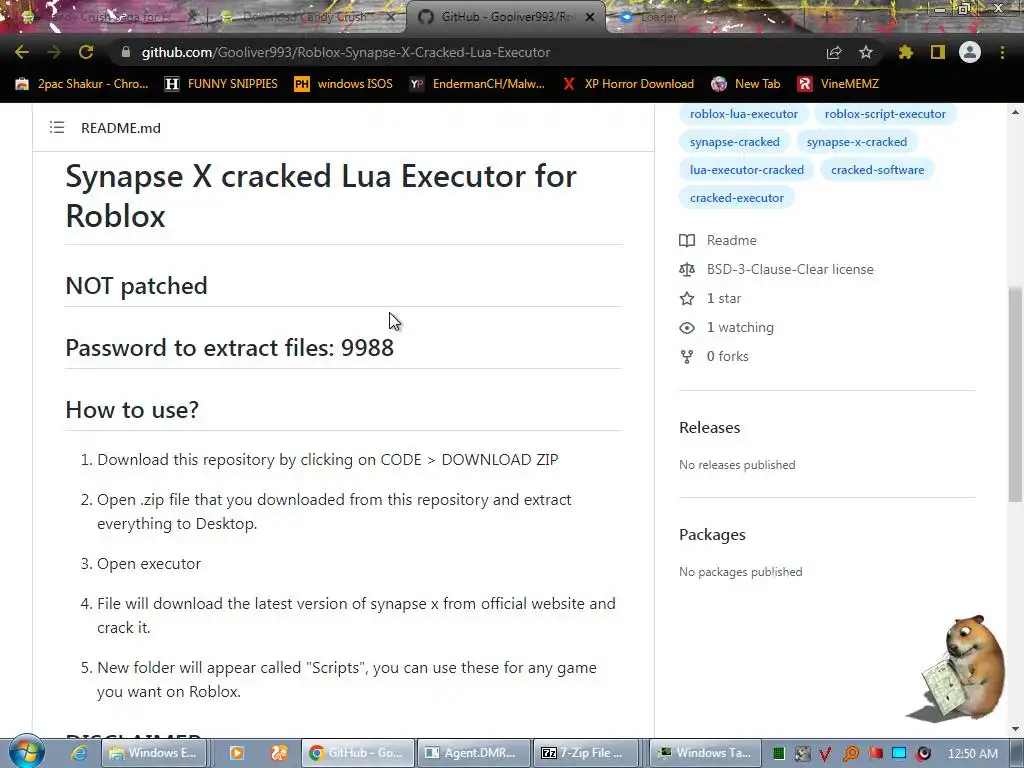Select the roblox-script-executor topic tag
Image resolution: width=1024 pixels, height=768 pixels.
point(885,114)
